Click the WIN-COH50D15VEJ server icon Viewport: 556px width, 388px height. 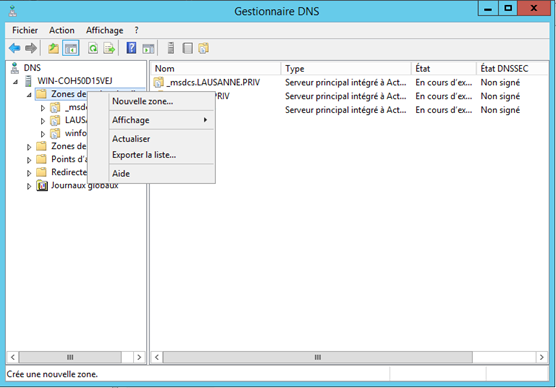point(28,81)
